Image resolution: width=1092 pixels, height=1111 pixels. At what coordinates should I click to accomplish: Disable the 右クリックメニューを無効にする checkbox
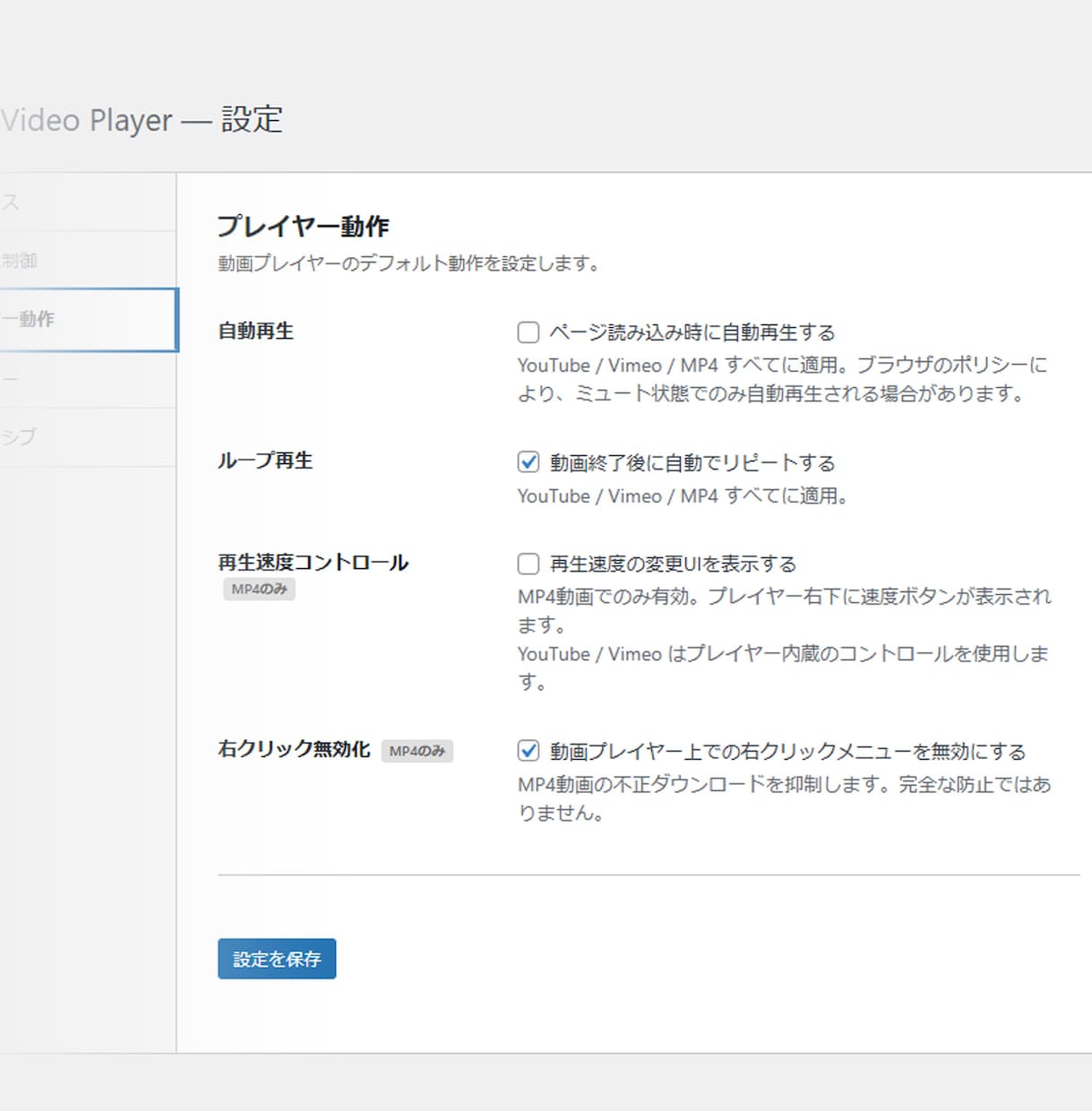pos(529,751)
